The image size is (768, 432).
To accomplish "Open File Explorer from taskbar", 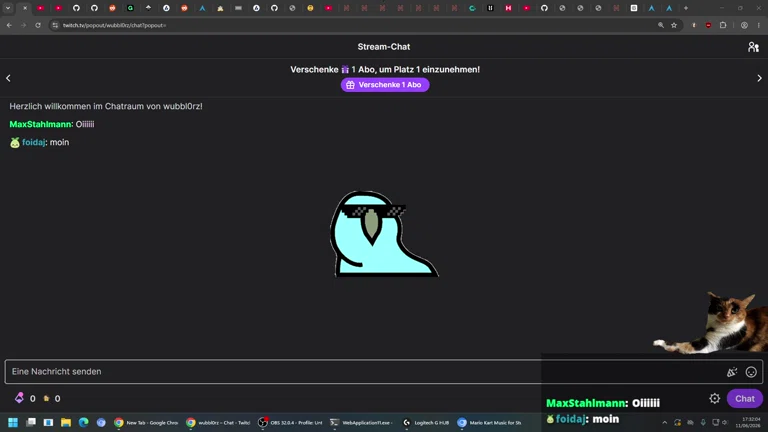I will tap(66, 422).
